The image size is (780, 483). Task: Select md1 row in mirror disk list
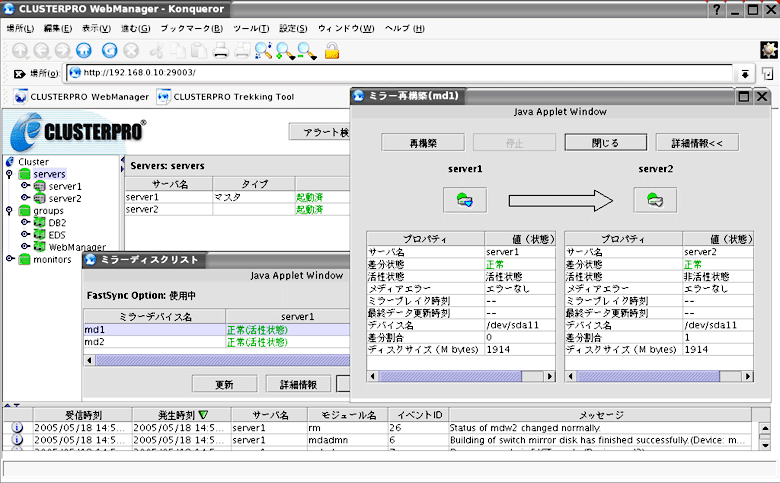point(217,330)
